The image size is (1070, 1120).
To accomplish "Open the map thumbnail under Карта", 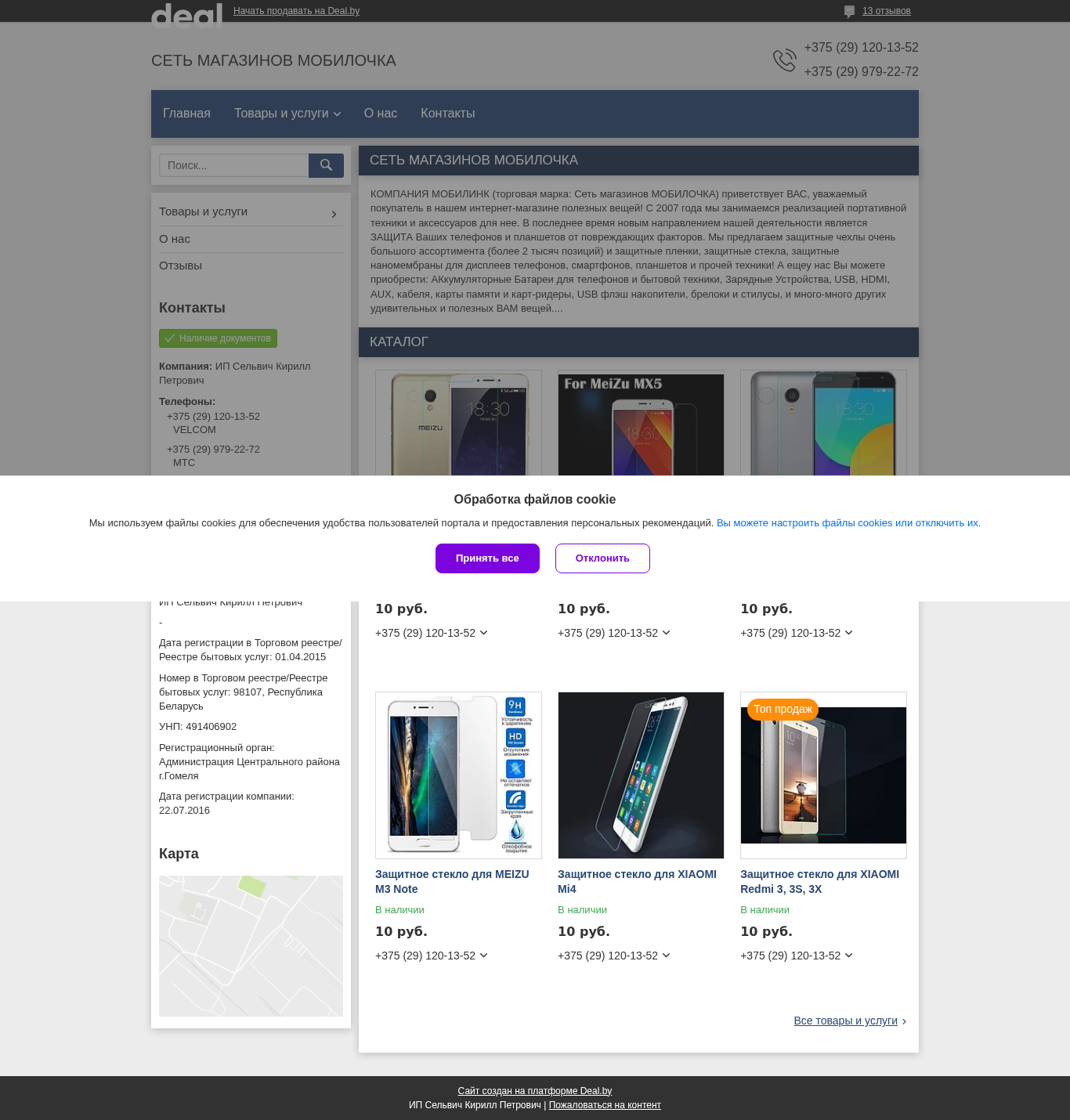I will click(x=251, y=946).
